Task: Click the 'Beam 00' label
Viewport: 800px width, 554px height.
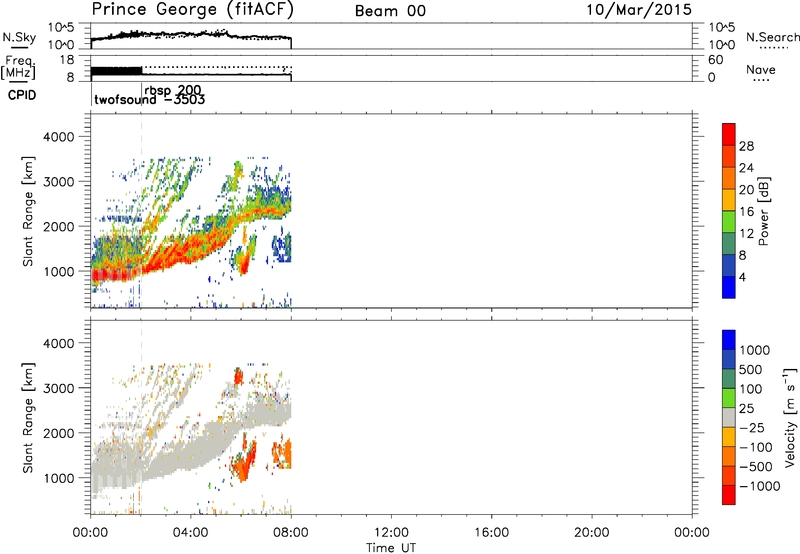Action: point(390,11)
